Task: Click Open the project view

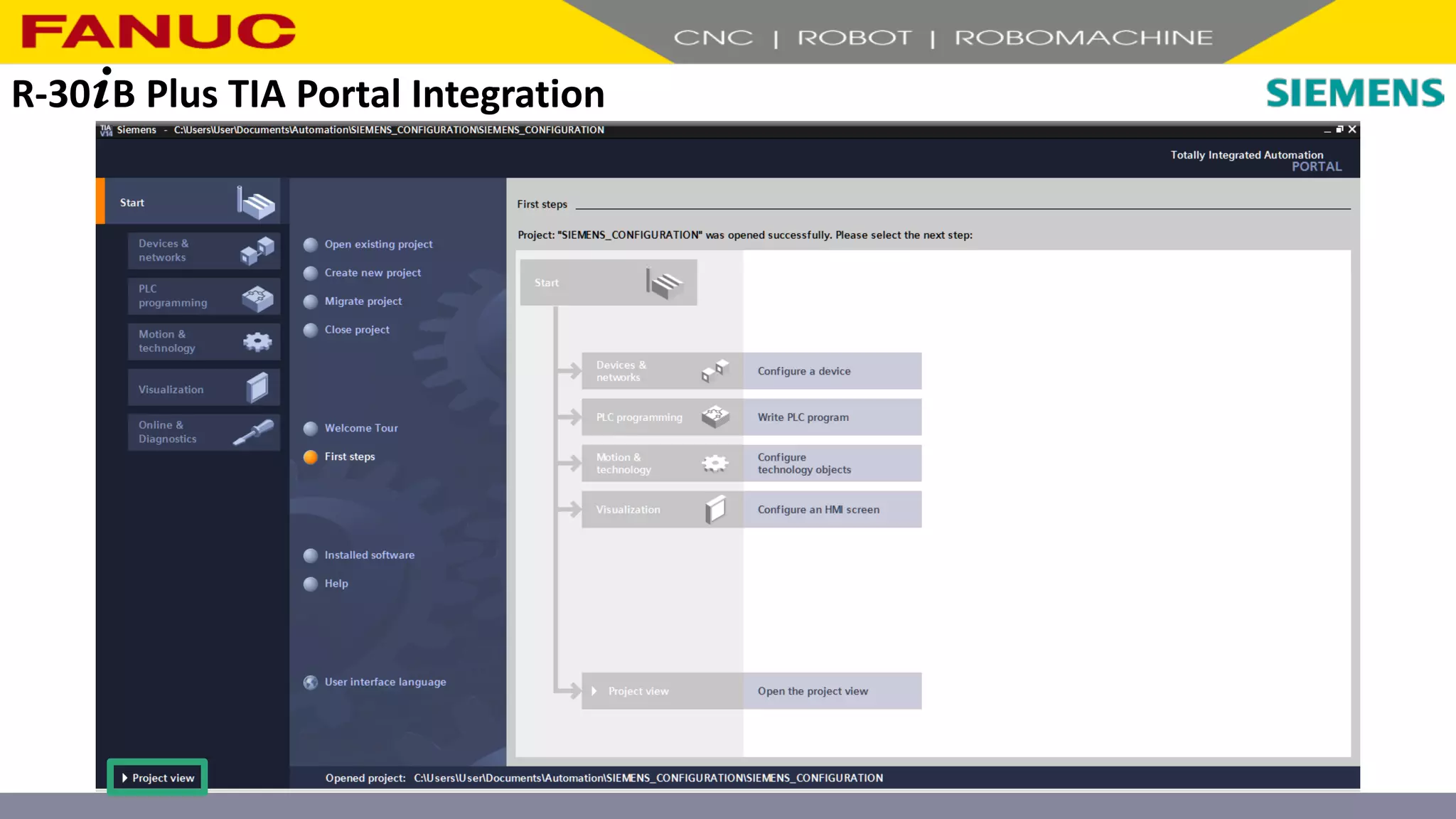Action: pyautogui.click(x=833, y=691)
